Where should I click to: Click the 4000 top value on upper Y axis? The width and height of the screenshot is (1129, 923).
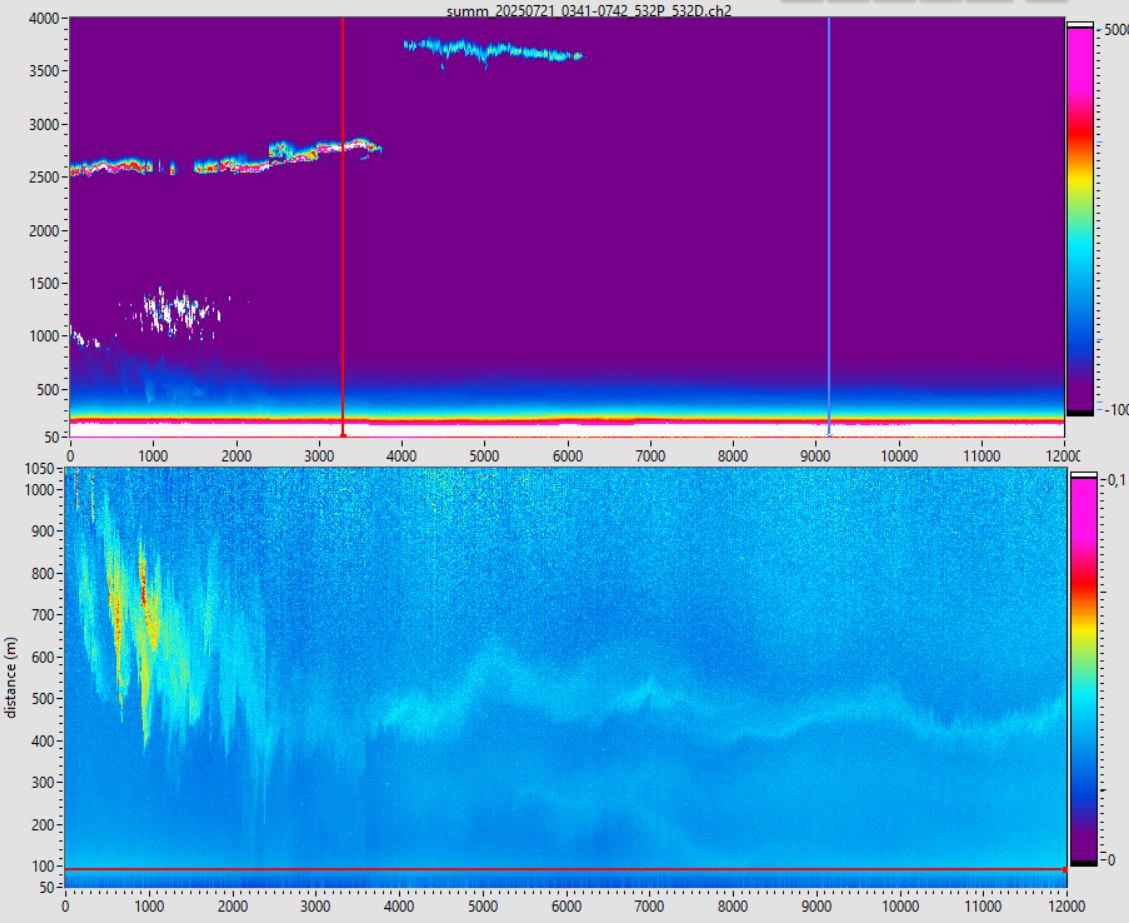tap(43, 18)
